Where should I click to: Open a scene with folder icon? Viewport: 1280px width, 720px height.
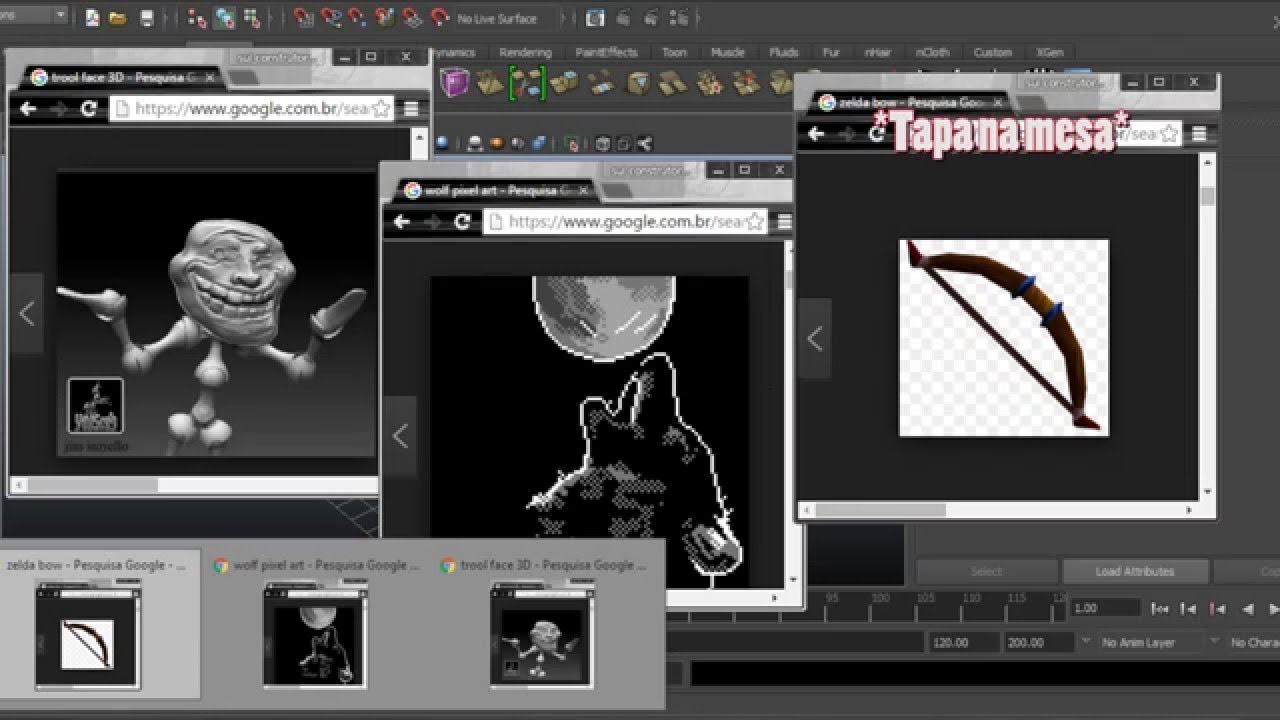(117, 18)
